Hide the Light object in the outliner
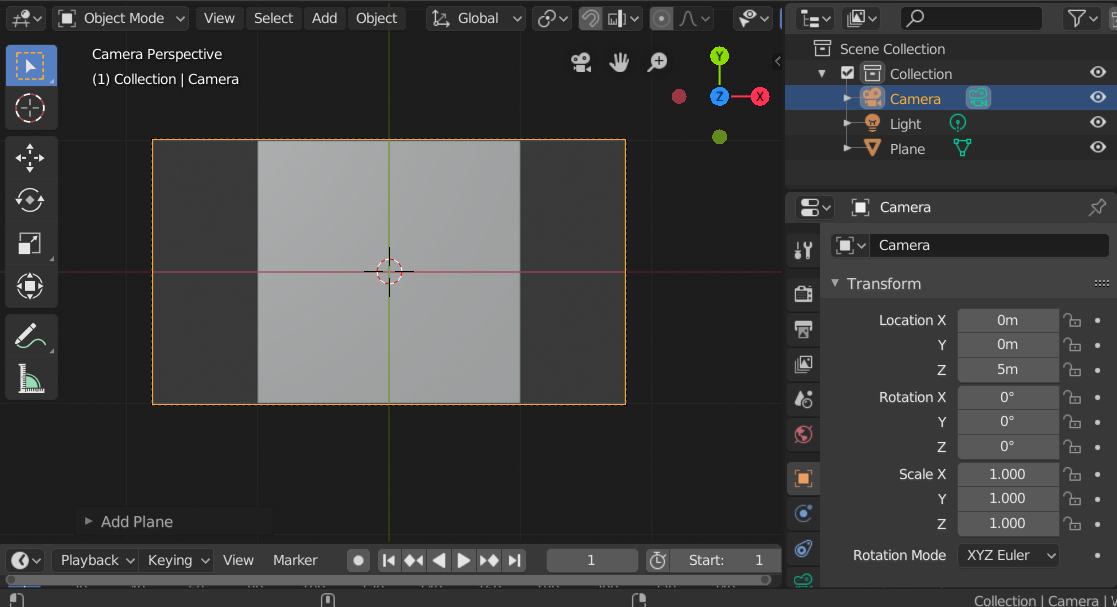 pyautogui.click(x=1097, y=123)
